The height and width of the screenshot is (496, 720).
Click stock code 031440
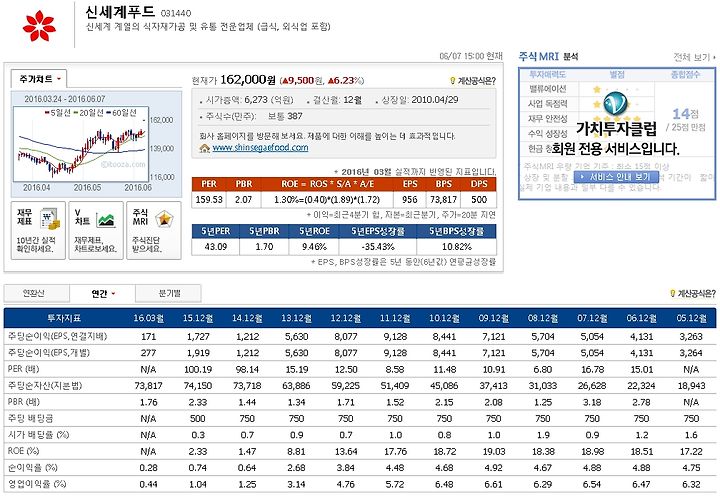coord(176,13)
